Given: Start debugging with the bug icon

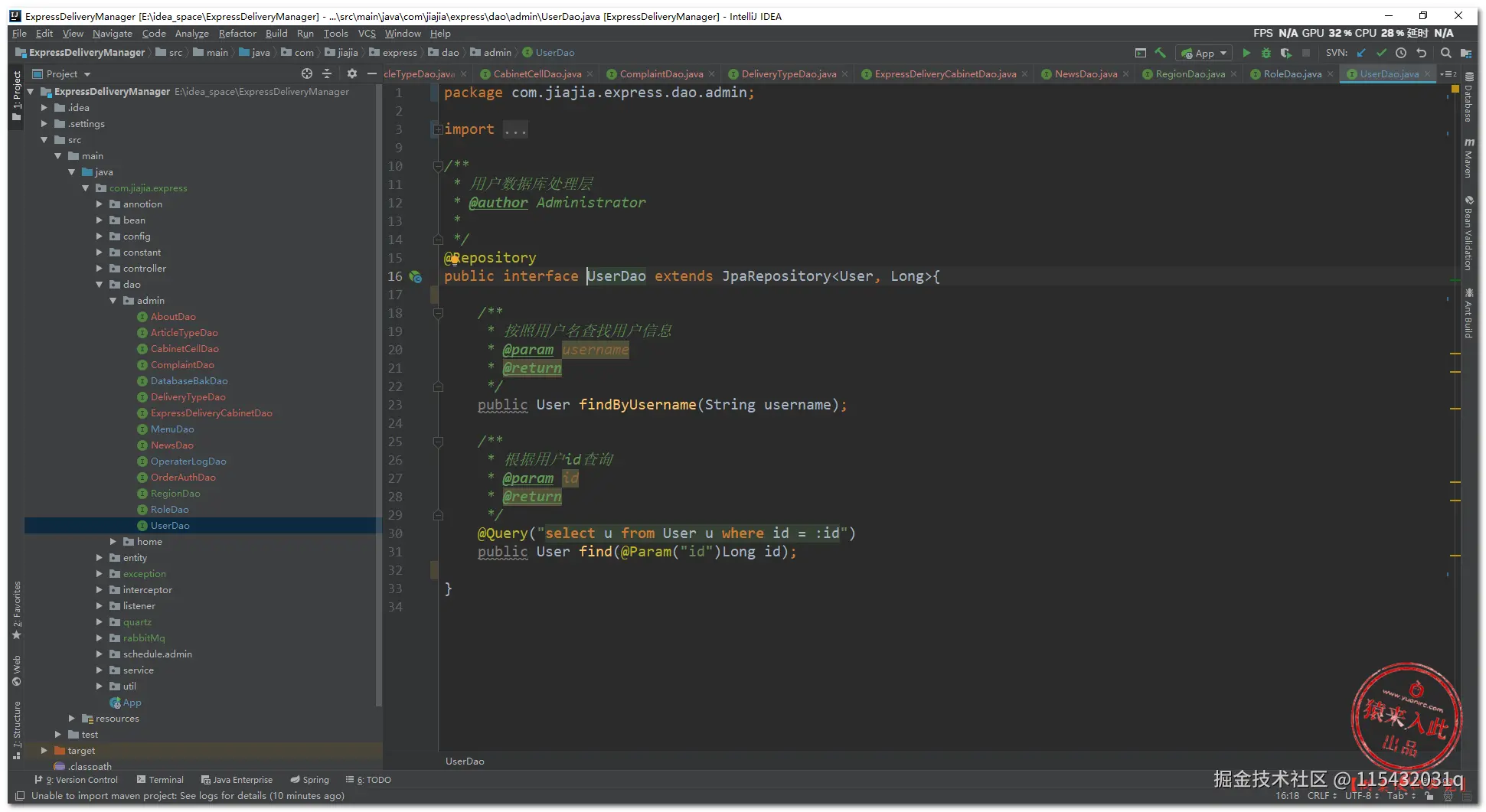Looking at the screenshot, I should [1266, 53].
